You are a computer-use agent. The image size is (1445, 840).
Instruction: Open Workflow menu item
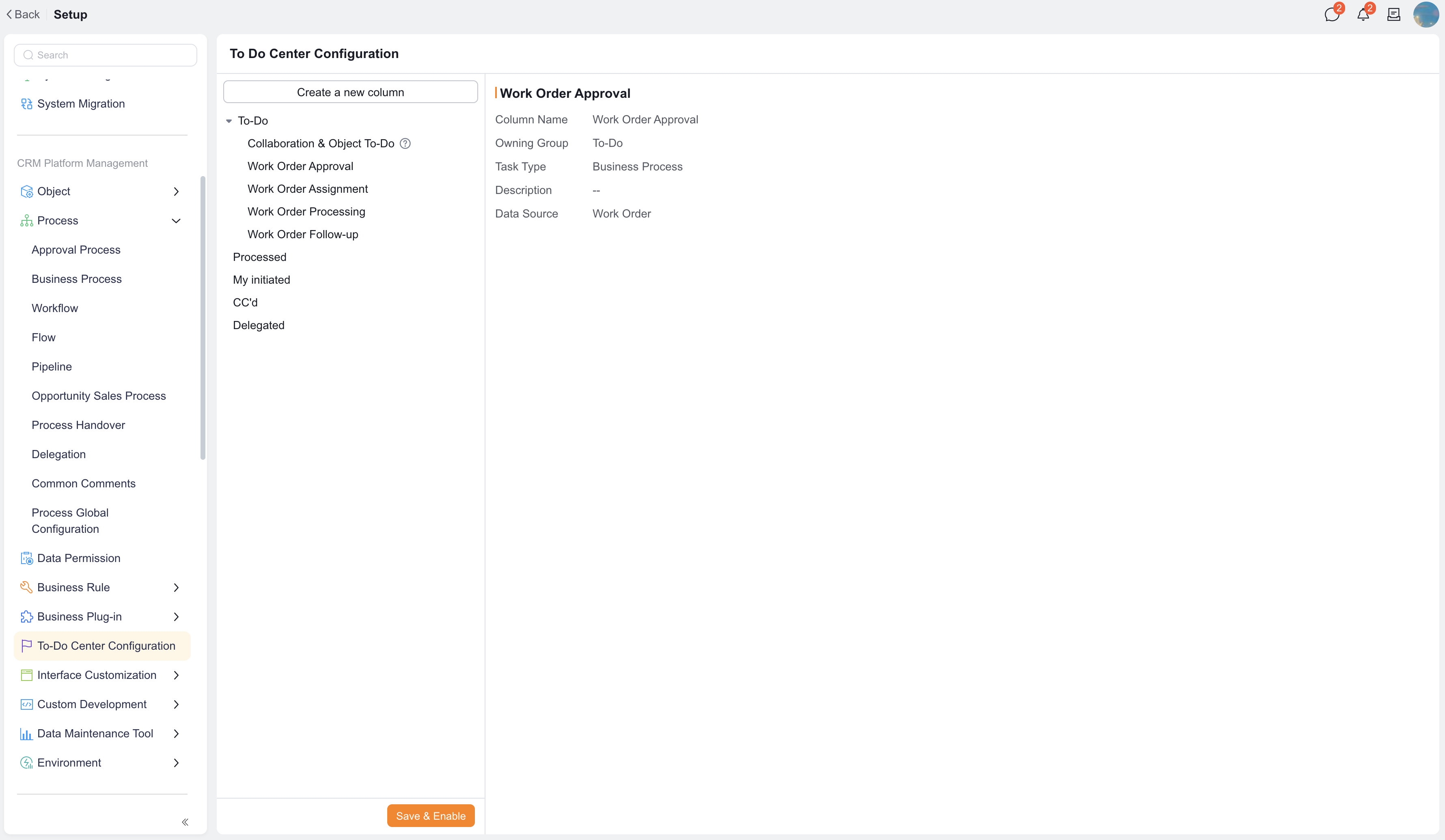tap(54, 308)
